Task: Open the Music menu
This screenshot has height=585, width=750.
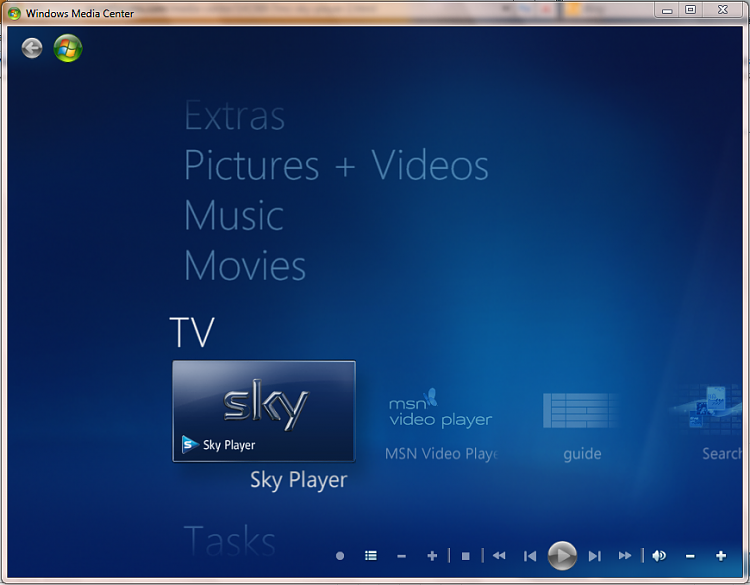Action: [234, 215]
